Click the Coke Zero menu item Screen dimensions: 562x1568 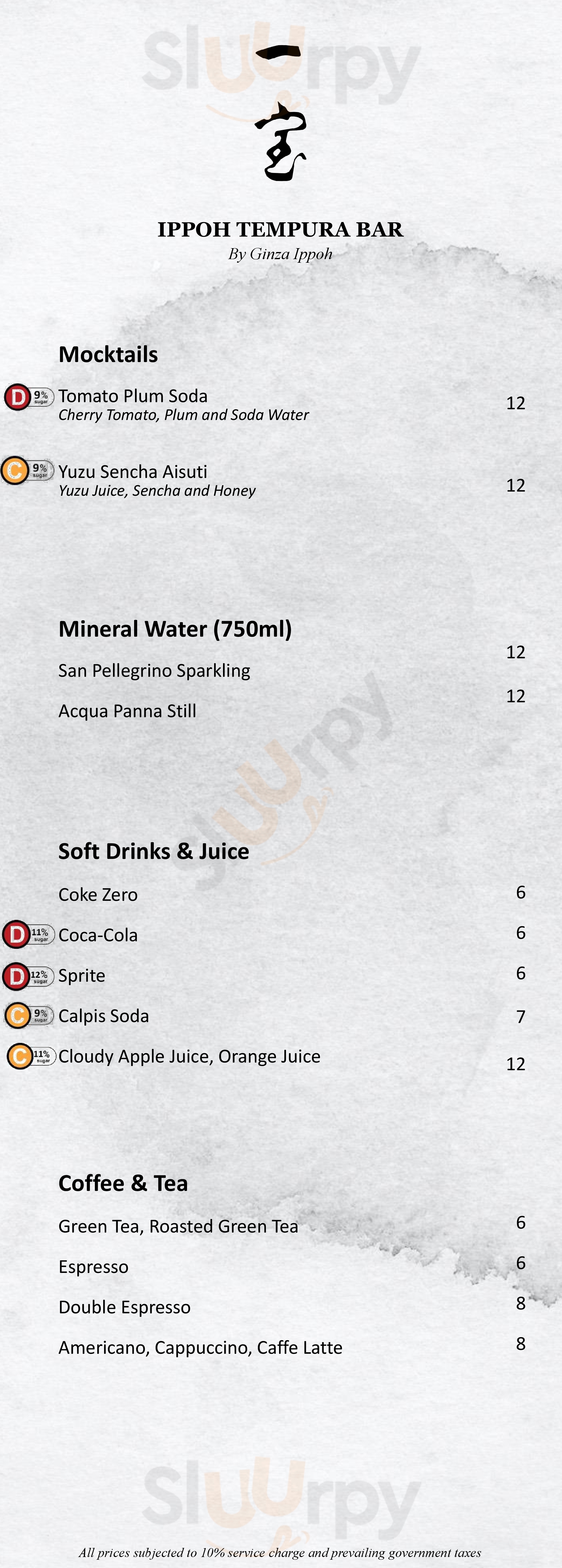click(98, 895)
